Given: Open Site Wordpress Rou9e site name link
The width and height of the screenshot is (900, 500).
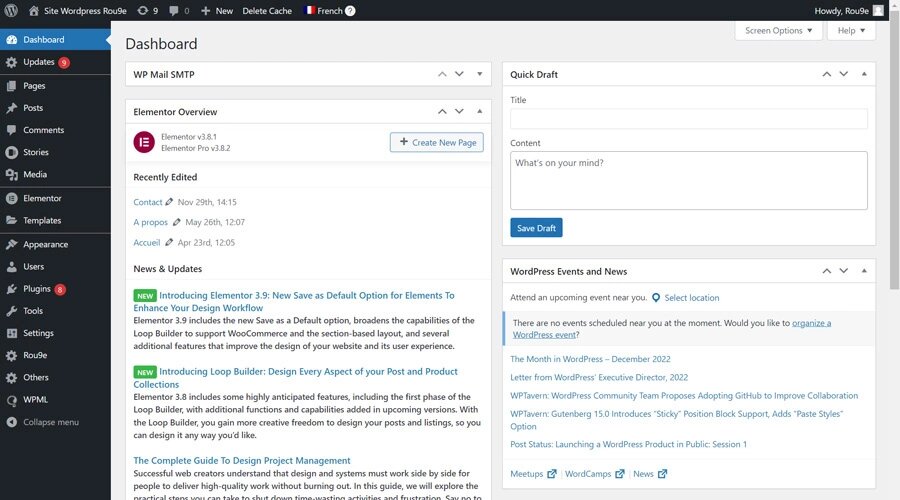Looking at the screenshot, I should pyautogui.click(x=85, y=10).
